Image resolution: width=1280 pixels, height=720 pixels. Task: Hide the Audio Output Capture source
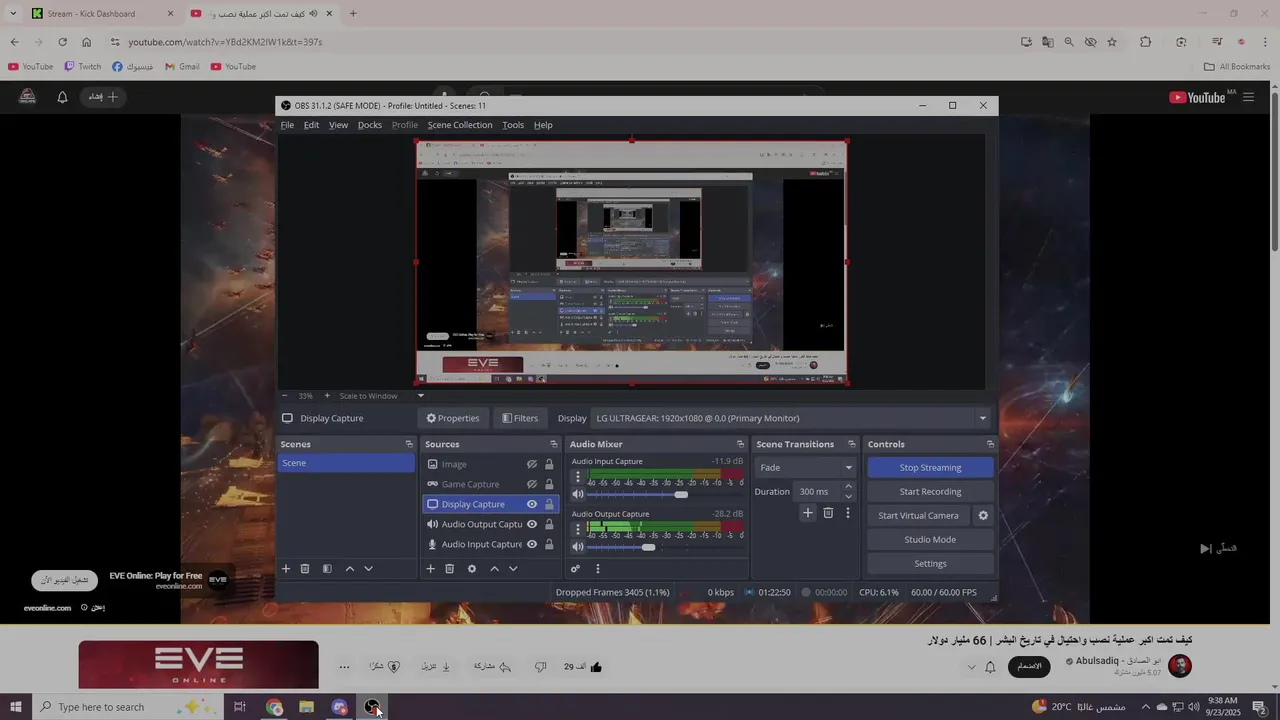[532, 524]
